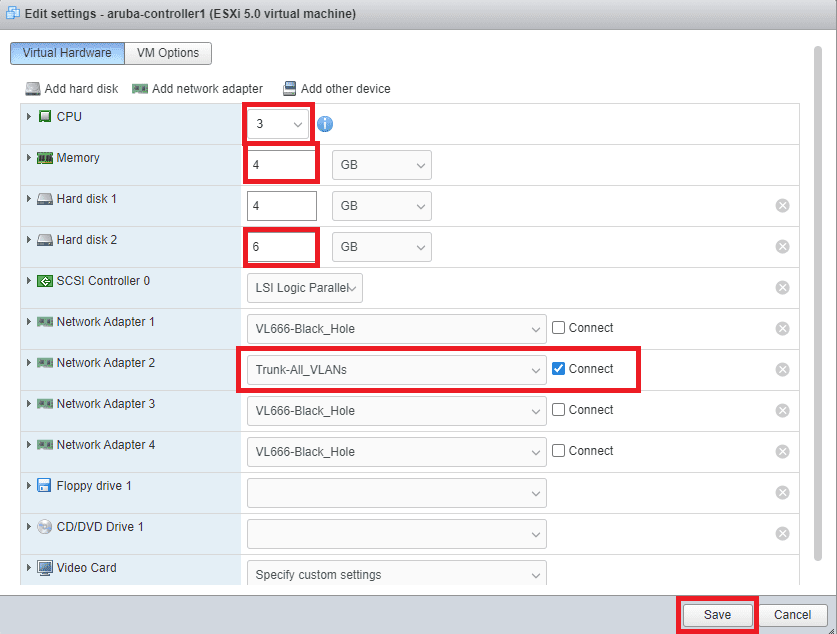The width and height of the screenshot is (837, 634).
Task: Click the SCSI Controller 0 icon
Action: point(45,281)
